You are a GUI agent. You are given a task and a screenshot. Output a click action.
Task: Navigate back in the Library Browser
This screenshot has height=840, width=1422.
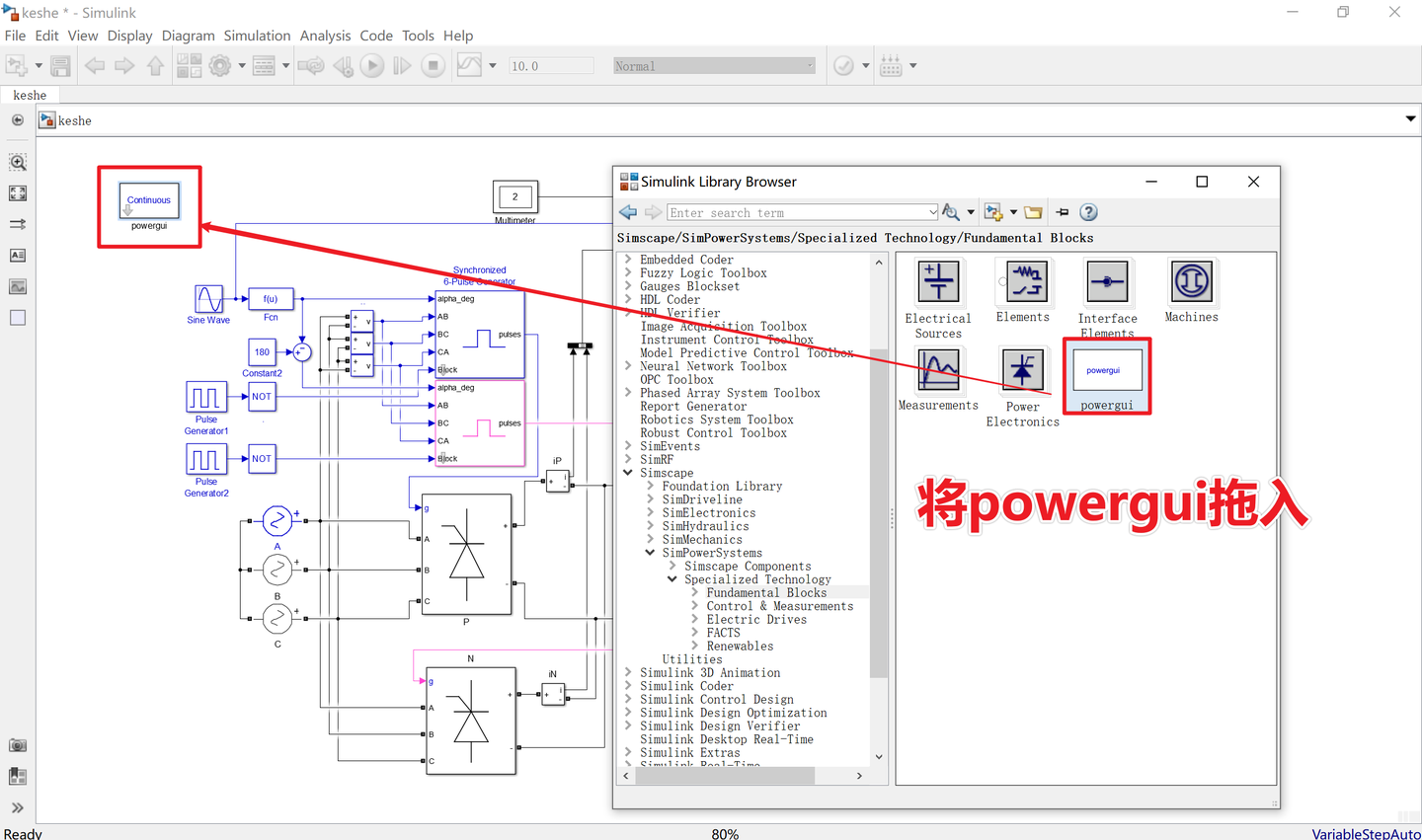627,211
